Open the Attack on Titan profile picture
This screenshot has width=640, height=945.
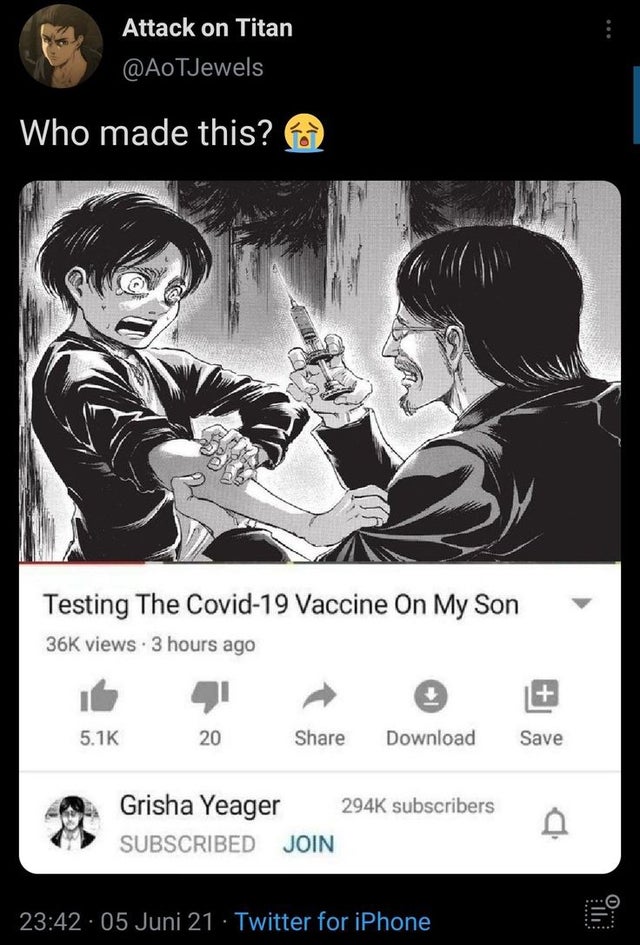60,46
